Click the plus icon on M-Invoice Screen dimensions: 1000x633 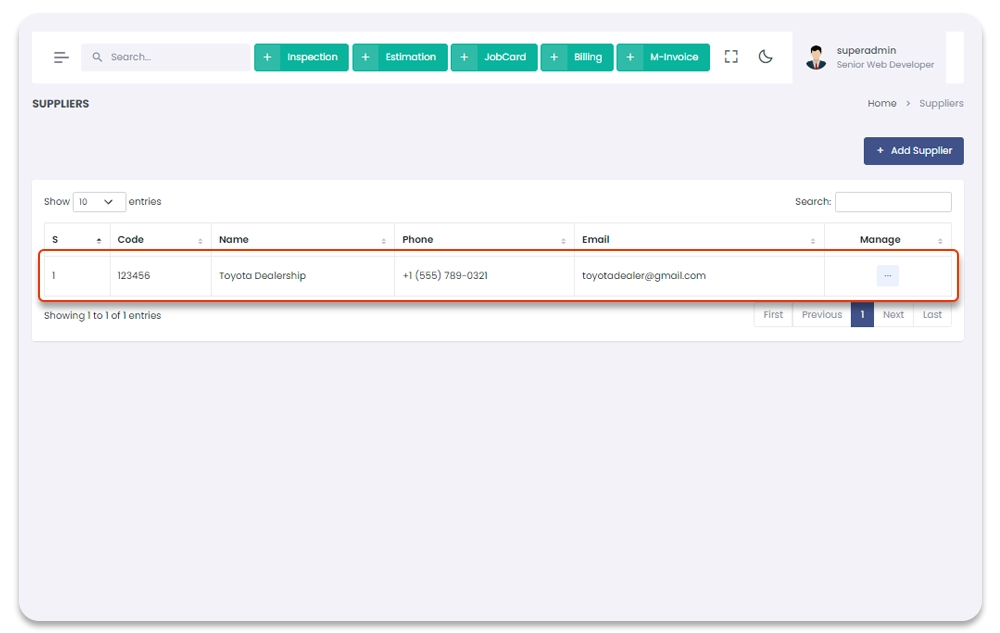(x=629, y=58)
